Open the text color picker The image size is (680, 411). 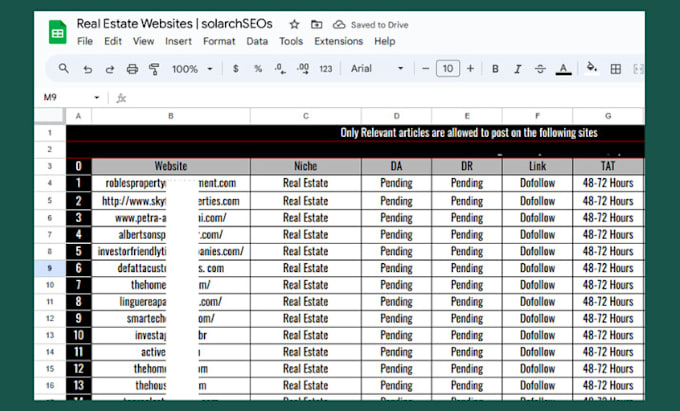pyautogui.click(x=563, y=69)
